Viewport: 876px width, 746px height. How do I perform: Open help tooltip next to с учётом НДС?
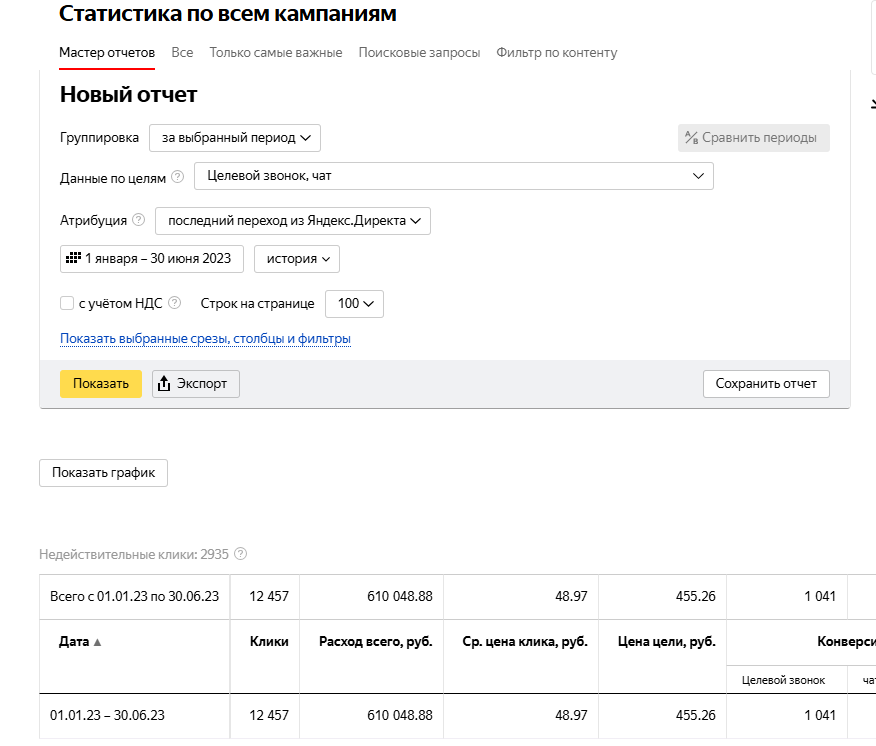tap(174, 302)
